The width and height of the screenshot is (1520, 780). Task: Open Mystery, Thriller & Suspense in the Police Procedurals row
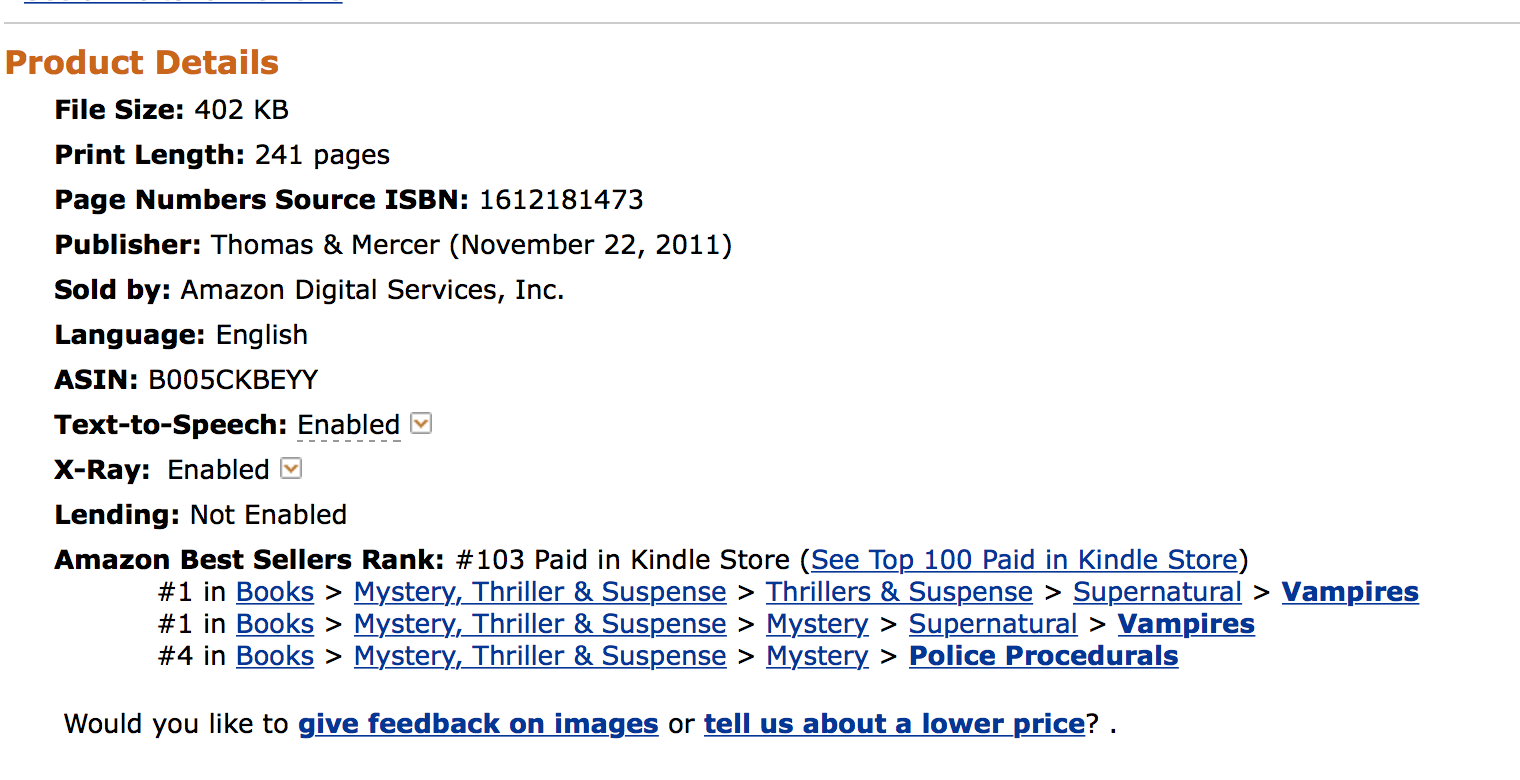540,656
